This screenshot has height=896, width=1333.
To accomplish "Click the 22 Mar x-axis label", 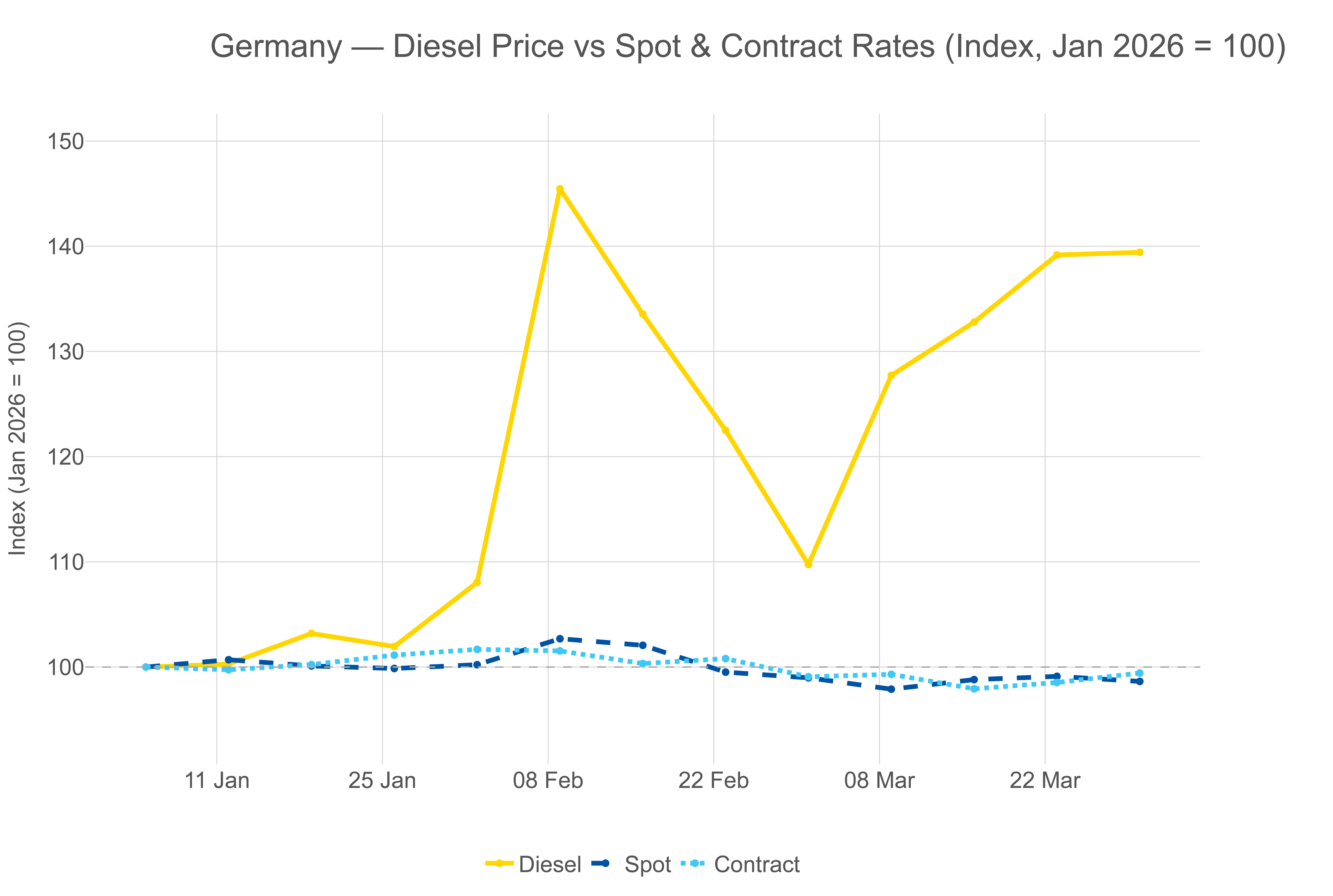I will [x=1044, y=781].
